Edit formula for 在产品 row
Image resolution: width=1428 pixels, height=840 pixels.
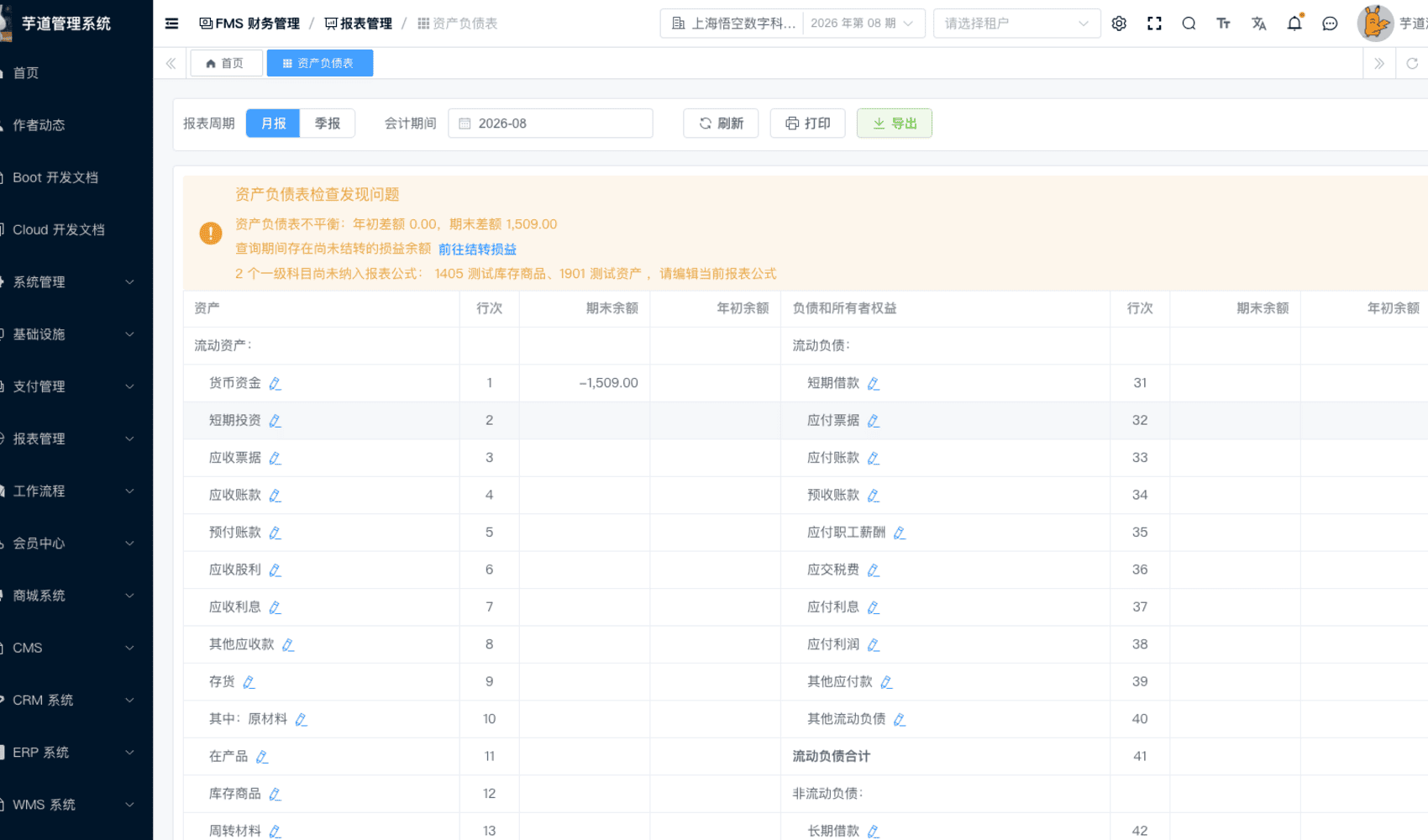pyautogui.click(x=262, y=757)
